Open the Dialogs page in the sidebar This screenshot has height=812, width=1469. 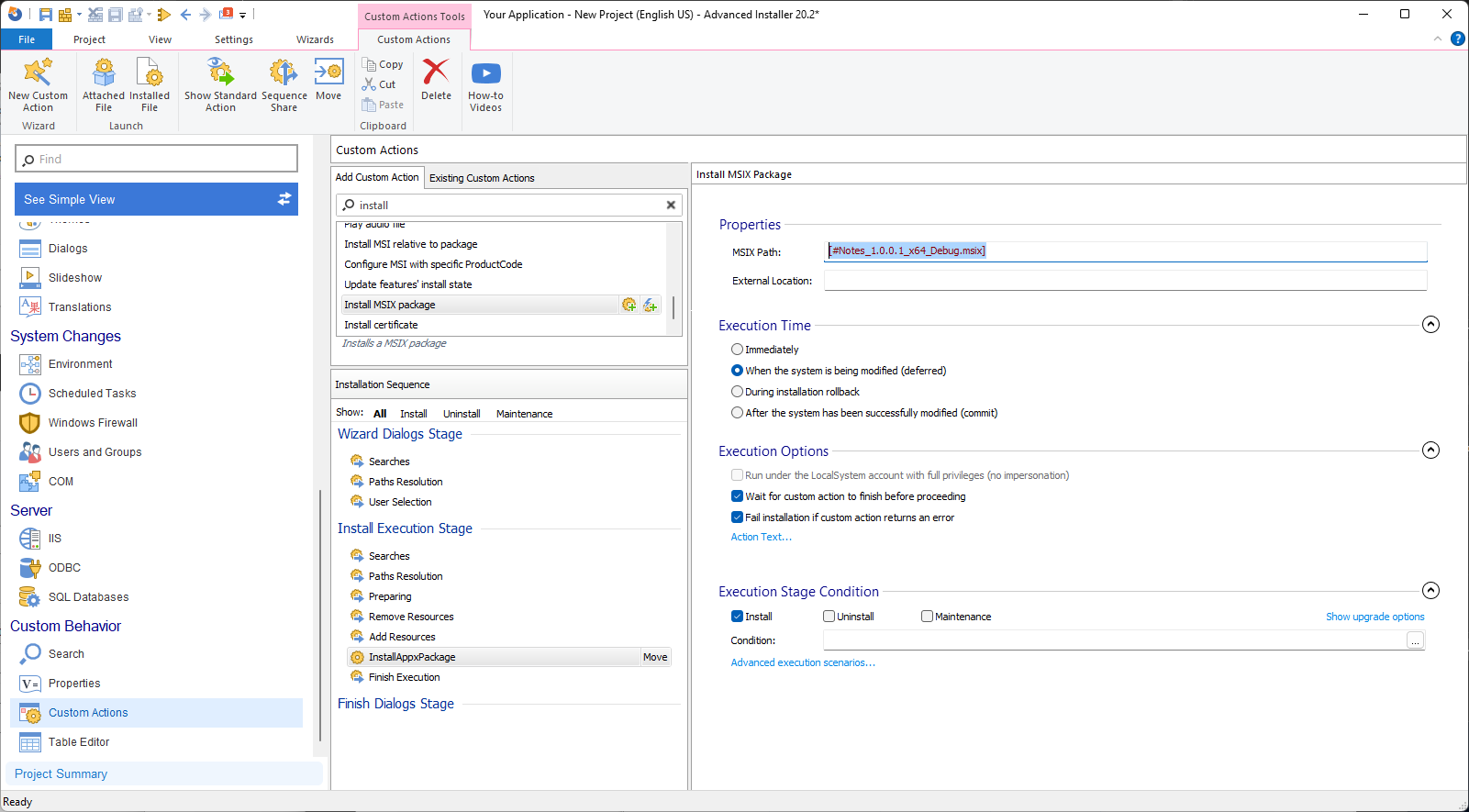pos(68,249)
